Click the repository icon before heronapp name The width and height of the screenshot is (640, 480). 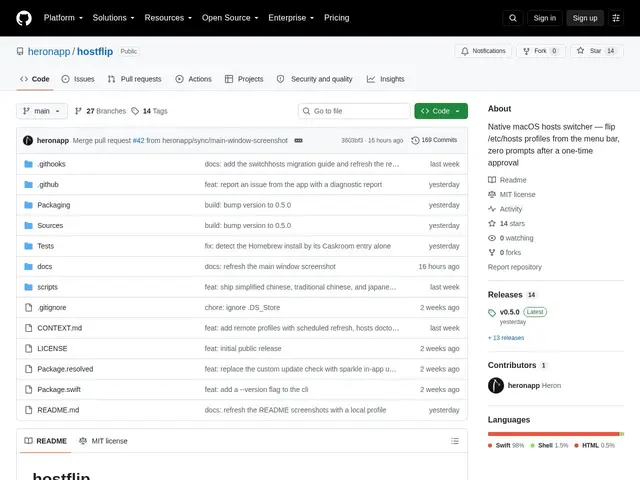tap(20, 51)
